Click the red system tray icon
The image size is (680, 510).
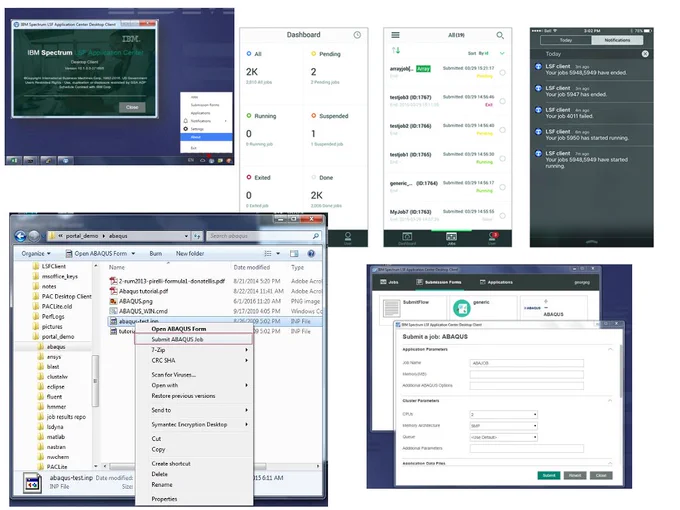click(x=229, y=160)
